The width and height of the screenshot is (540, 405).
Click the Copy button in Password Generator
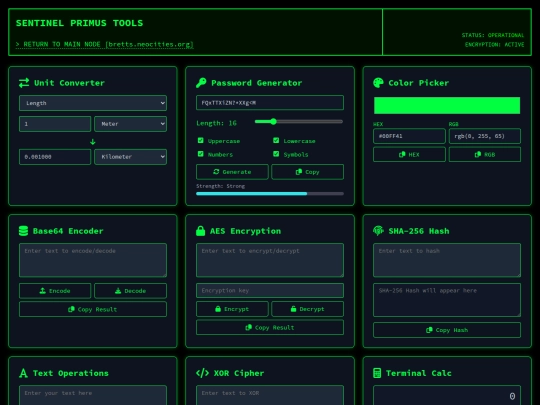[x=308, y=172]
